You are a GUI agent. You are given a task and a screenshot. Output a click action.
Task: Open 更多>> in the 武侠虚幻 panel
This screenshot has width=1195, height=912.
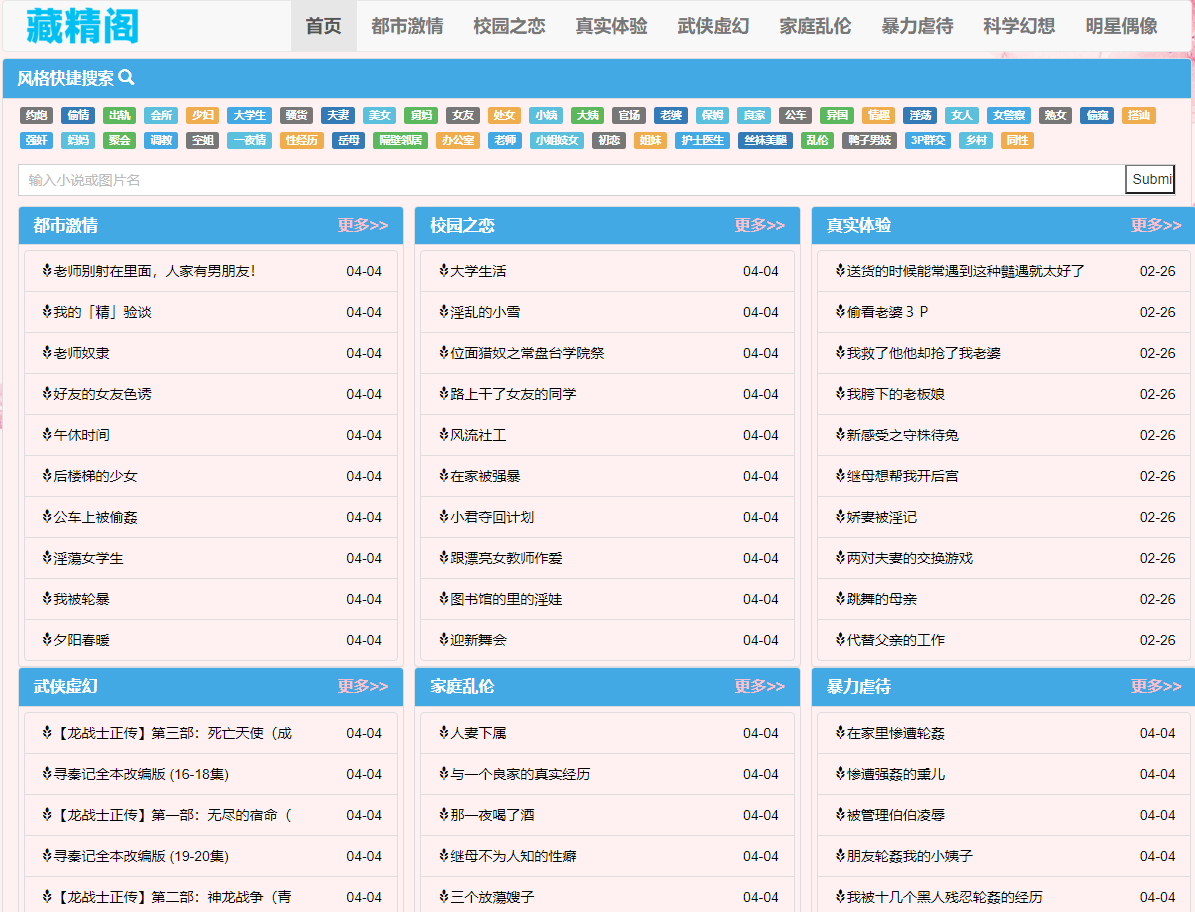363,686
